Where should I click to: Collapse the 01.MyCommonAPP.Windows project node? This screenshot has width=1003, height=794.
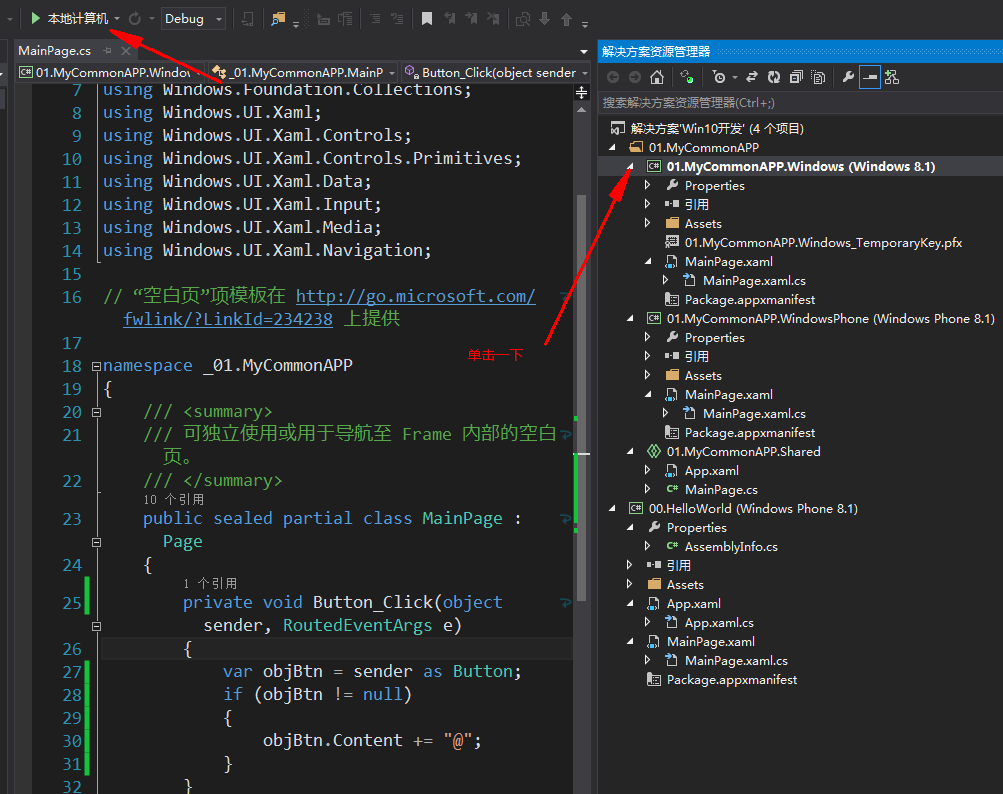point(630,167)
